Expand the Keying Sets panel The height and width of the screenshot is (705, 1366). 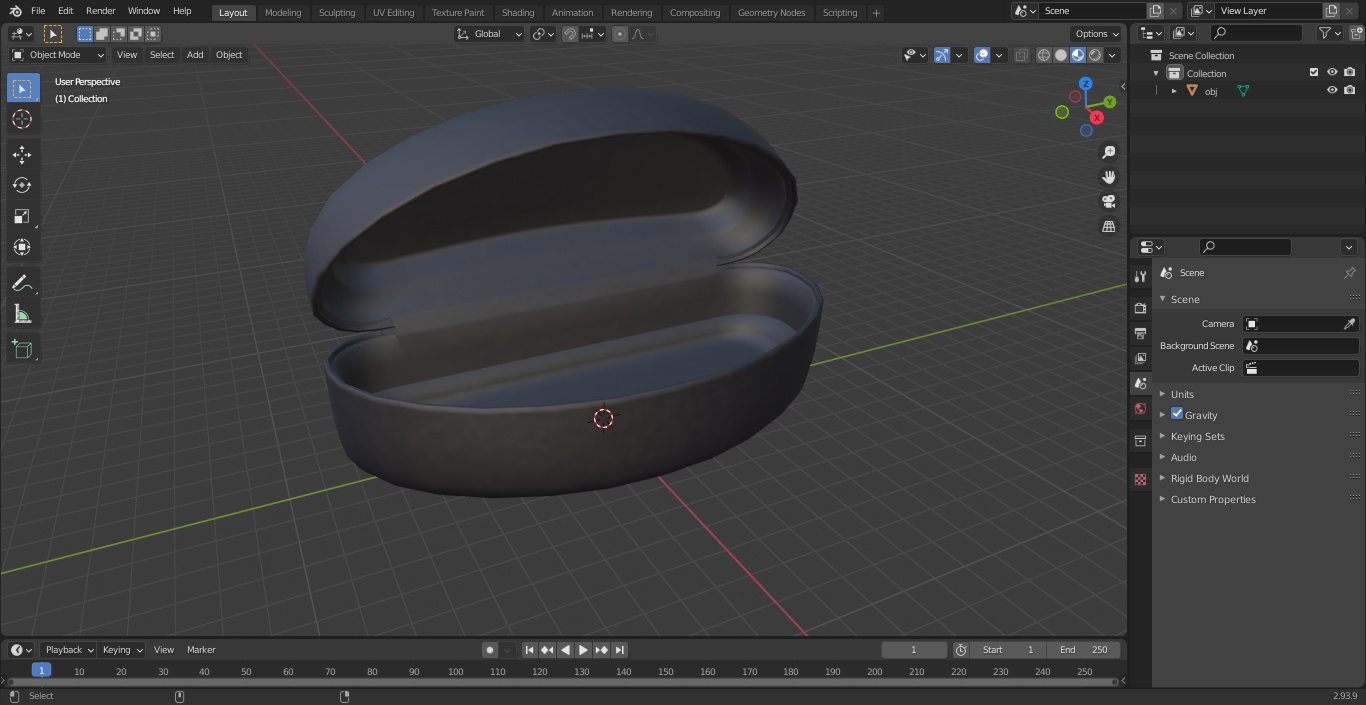(1197, 436)
